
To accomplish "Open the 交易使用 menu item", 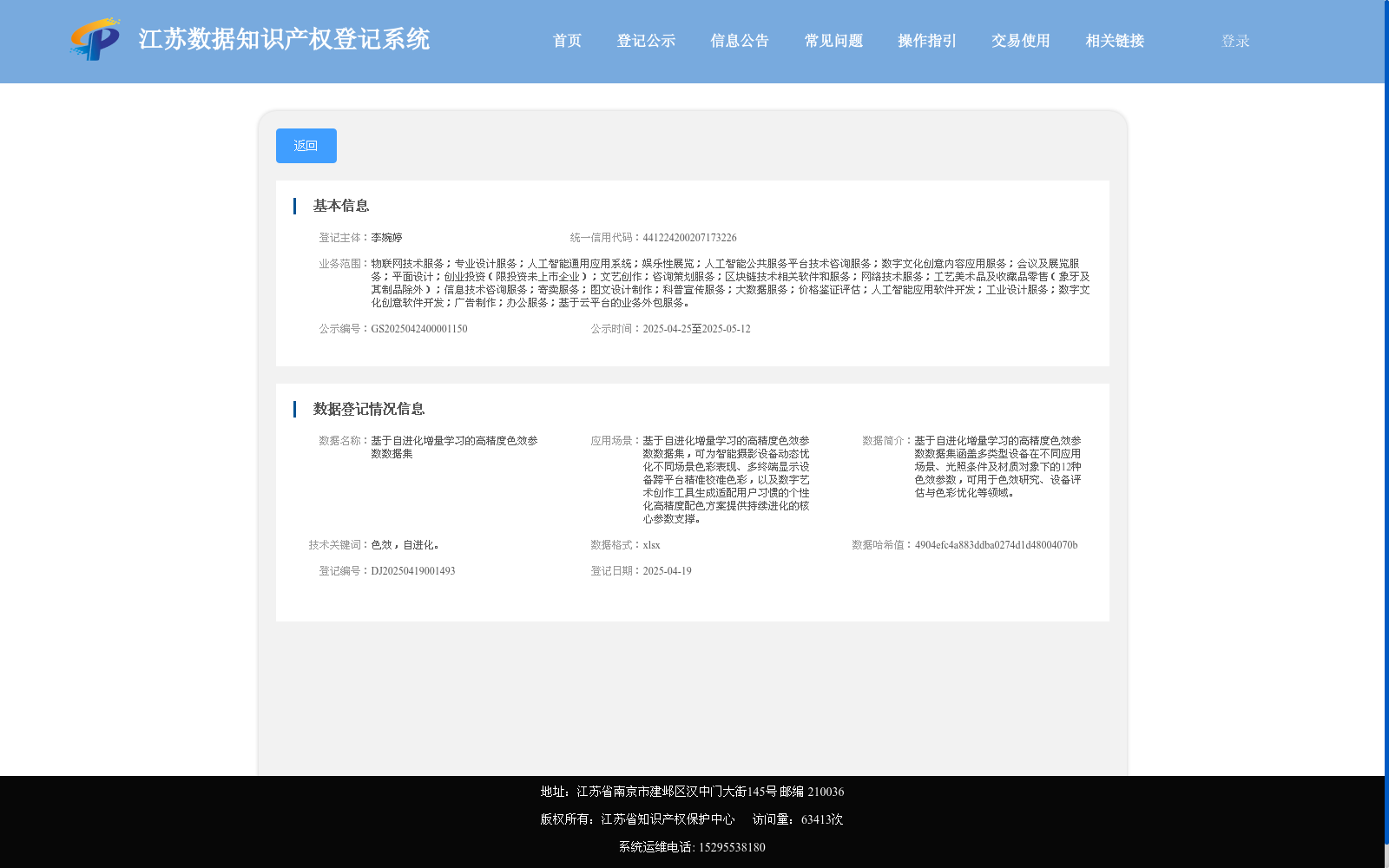I will [x=1021, y=41].
